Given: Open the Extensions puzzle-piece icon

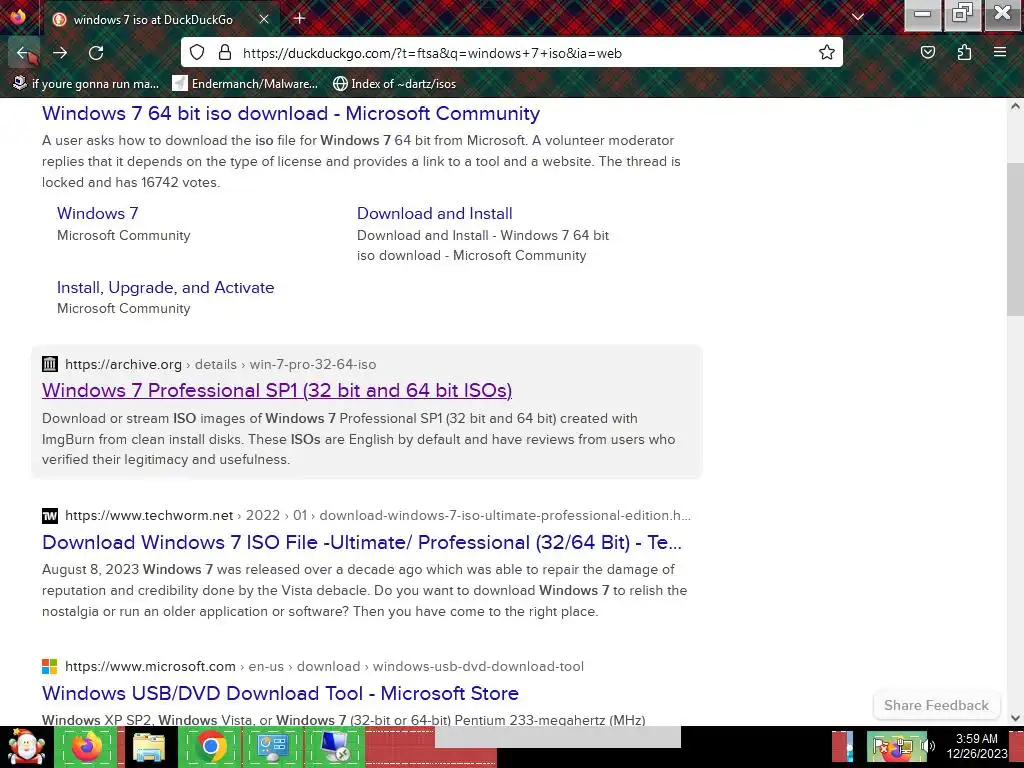Looking at the screenshot, I should [x=964, y=52].
